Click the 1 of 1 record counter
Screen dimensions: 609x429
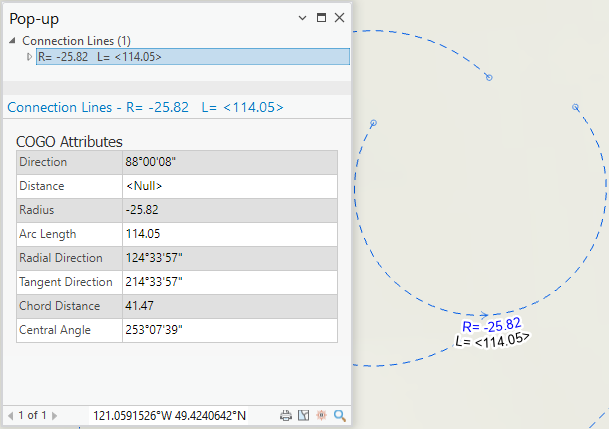pos(33,415)
